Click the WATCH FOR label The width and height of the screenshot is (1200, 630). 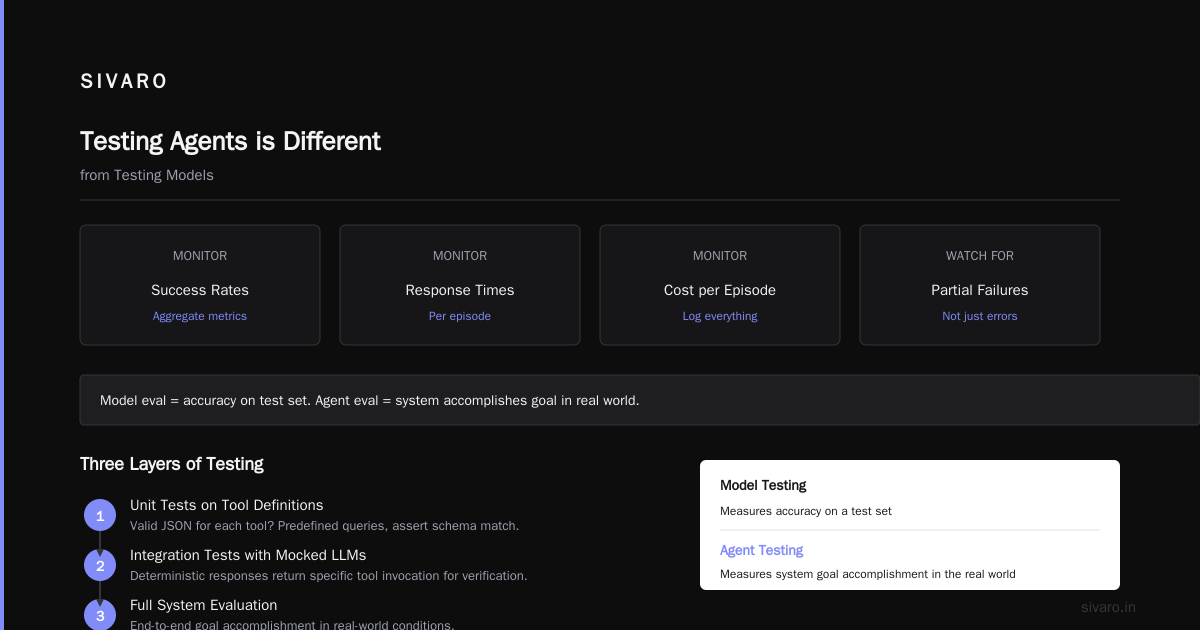point(980,256)
